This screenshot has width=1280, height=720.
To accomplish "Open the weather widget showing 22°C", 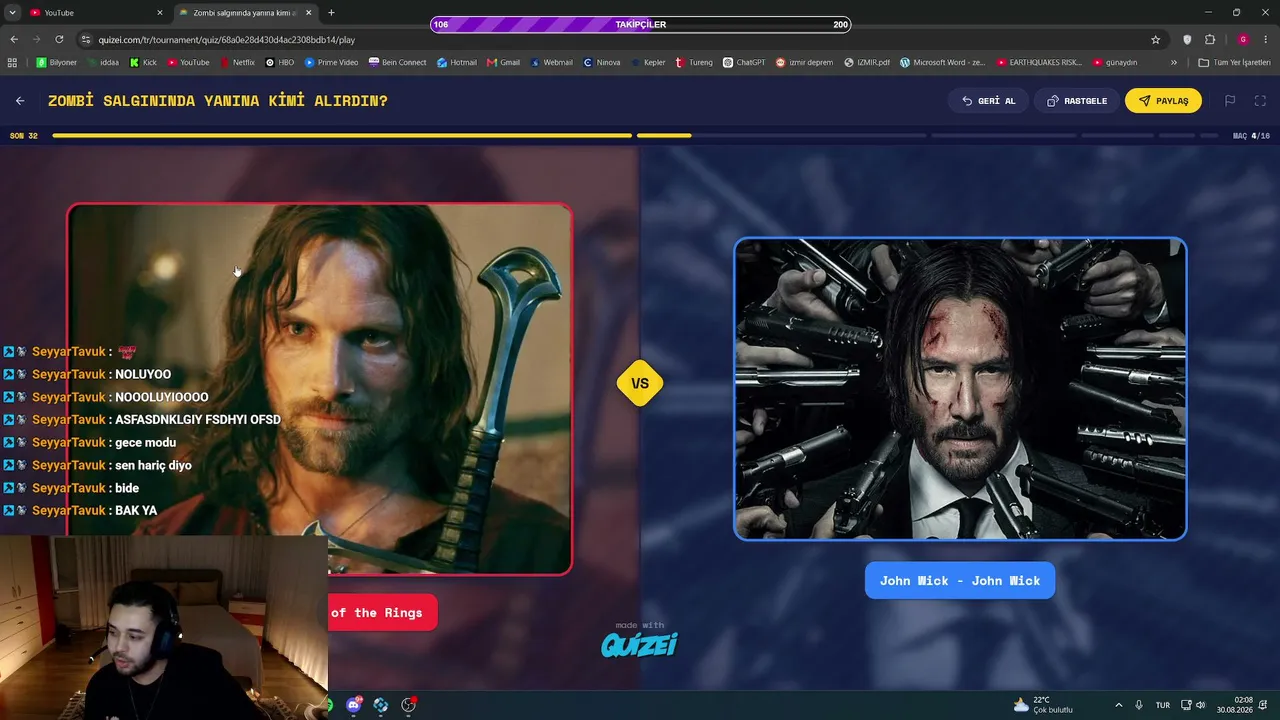I will pos(1043,705).
